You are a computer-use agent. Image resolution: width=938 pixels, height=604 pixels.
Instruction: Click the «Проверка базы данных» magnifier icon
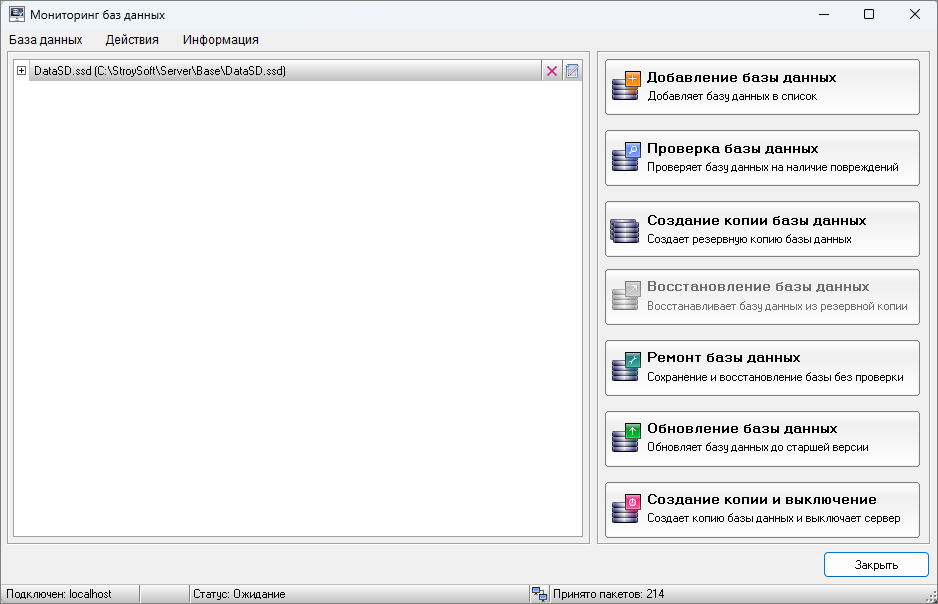(x=625, y=158)
